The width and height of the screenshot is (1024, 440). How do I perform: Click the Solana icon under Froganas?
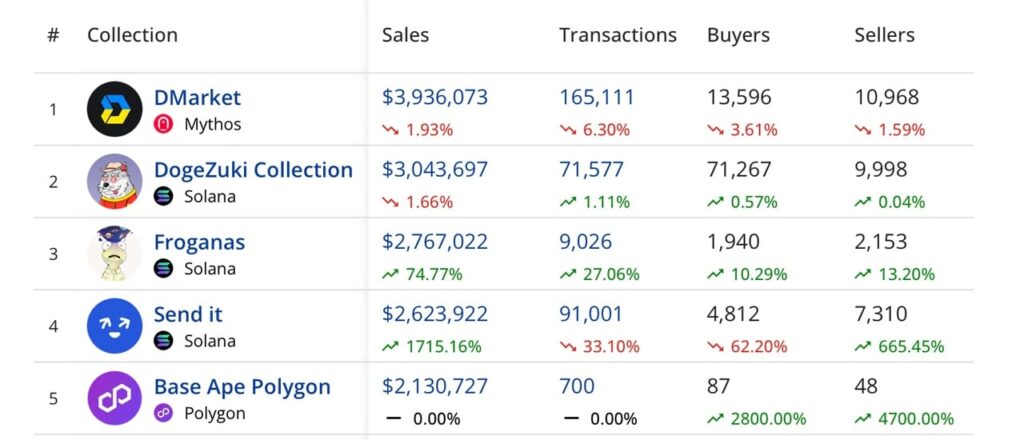164,269
